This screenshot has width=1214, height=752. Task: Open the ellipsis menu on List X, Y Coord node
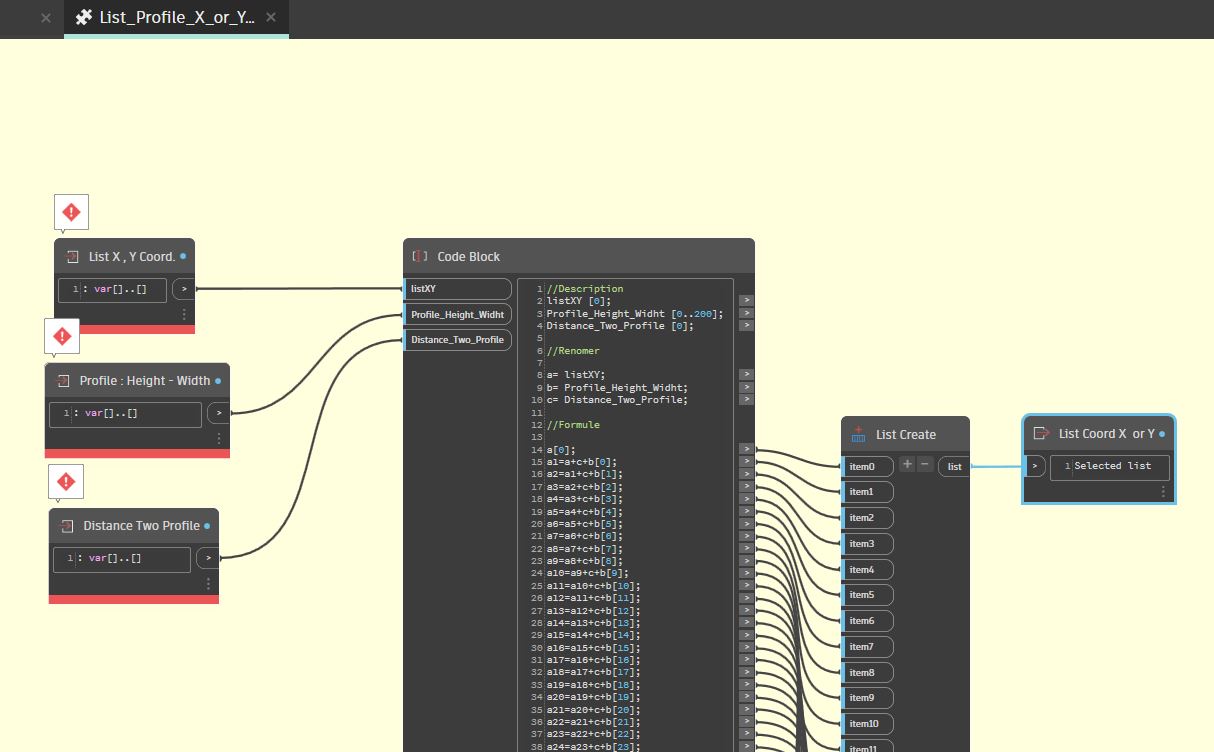(x=183, y=316)
